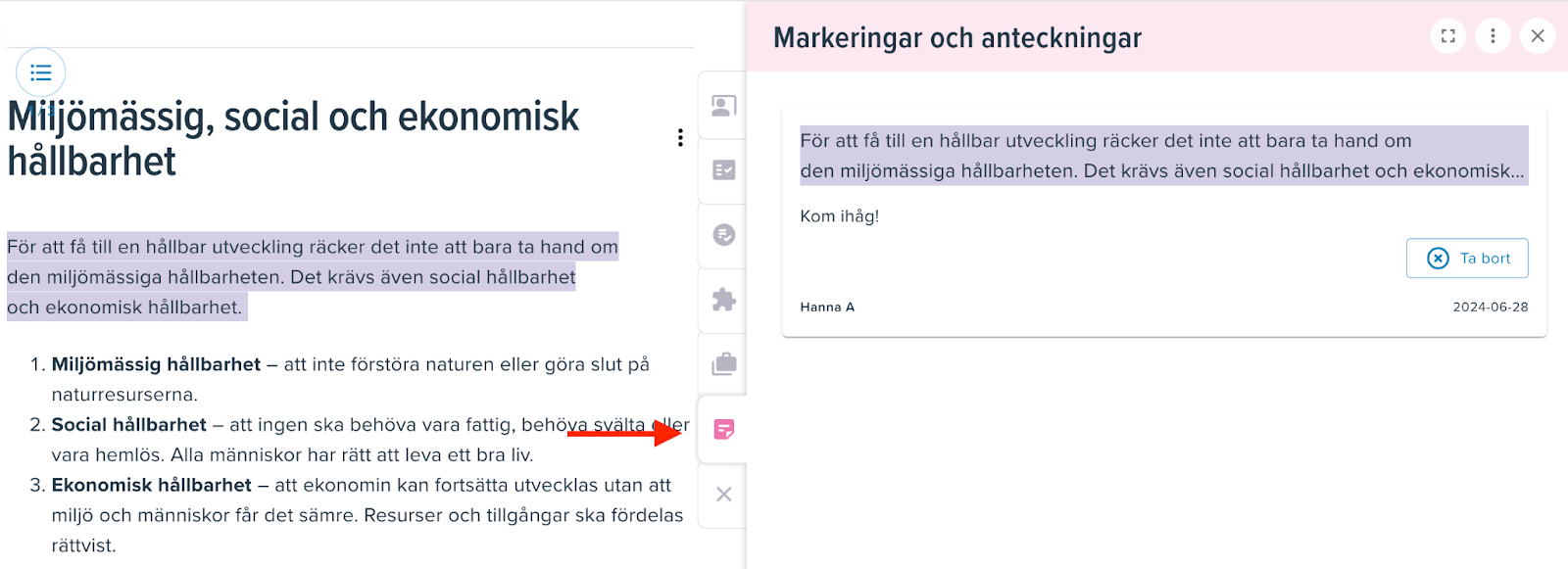Open the table of contents list icon
Screen dimensions: 1568x569
[x=41, y=72]
